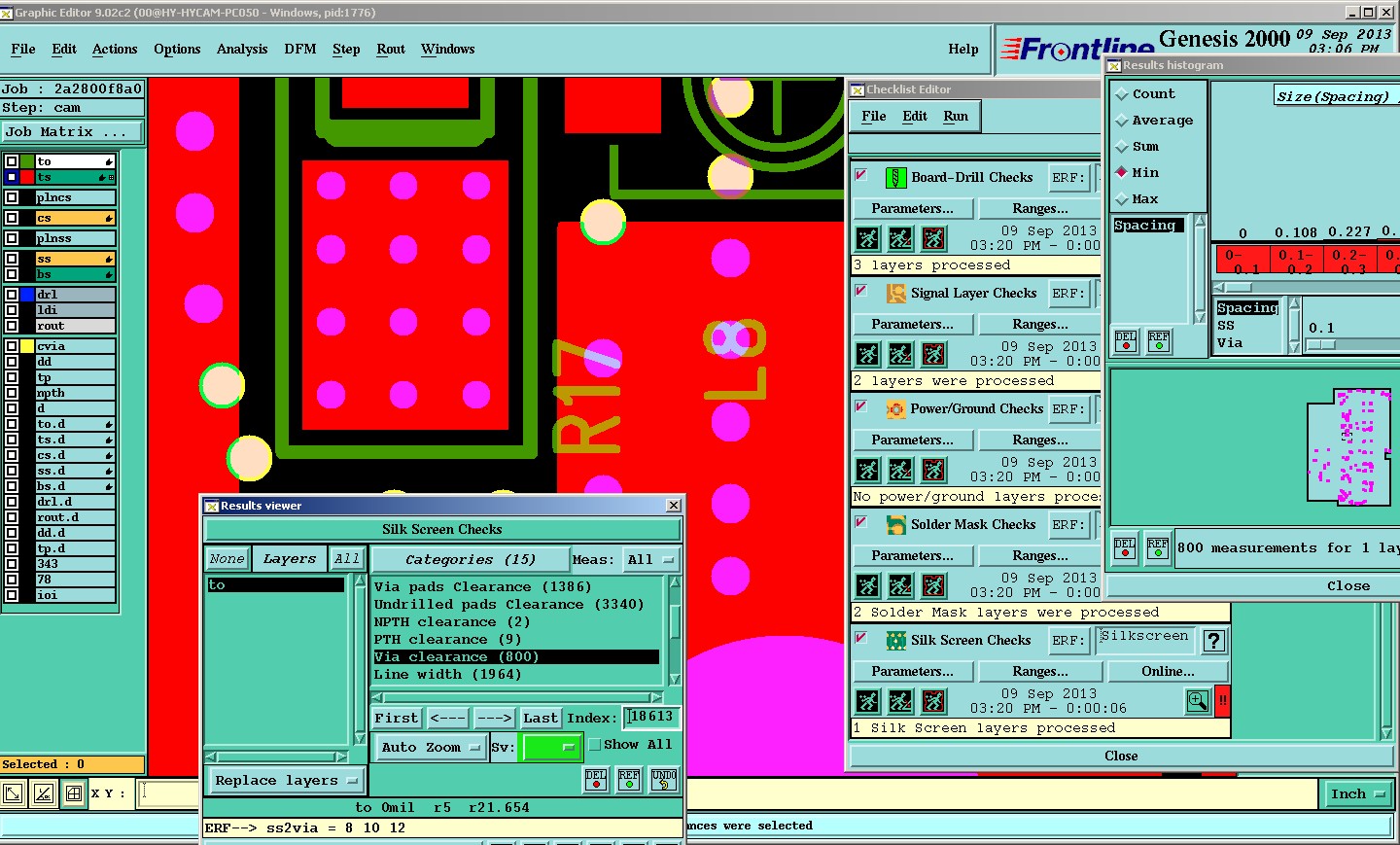This screenshot has width=1400, height=845.
Task: Click middle running-man icon under Solder Mask Checks
Action: [901, 585]
